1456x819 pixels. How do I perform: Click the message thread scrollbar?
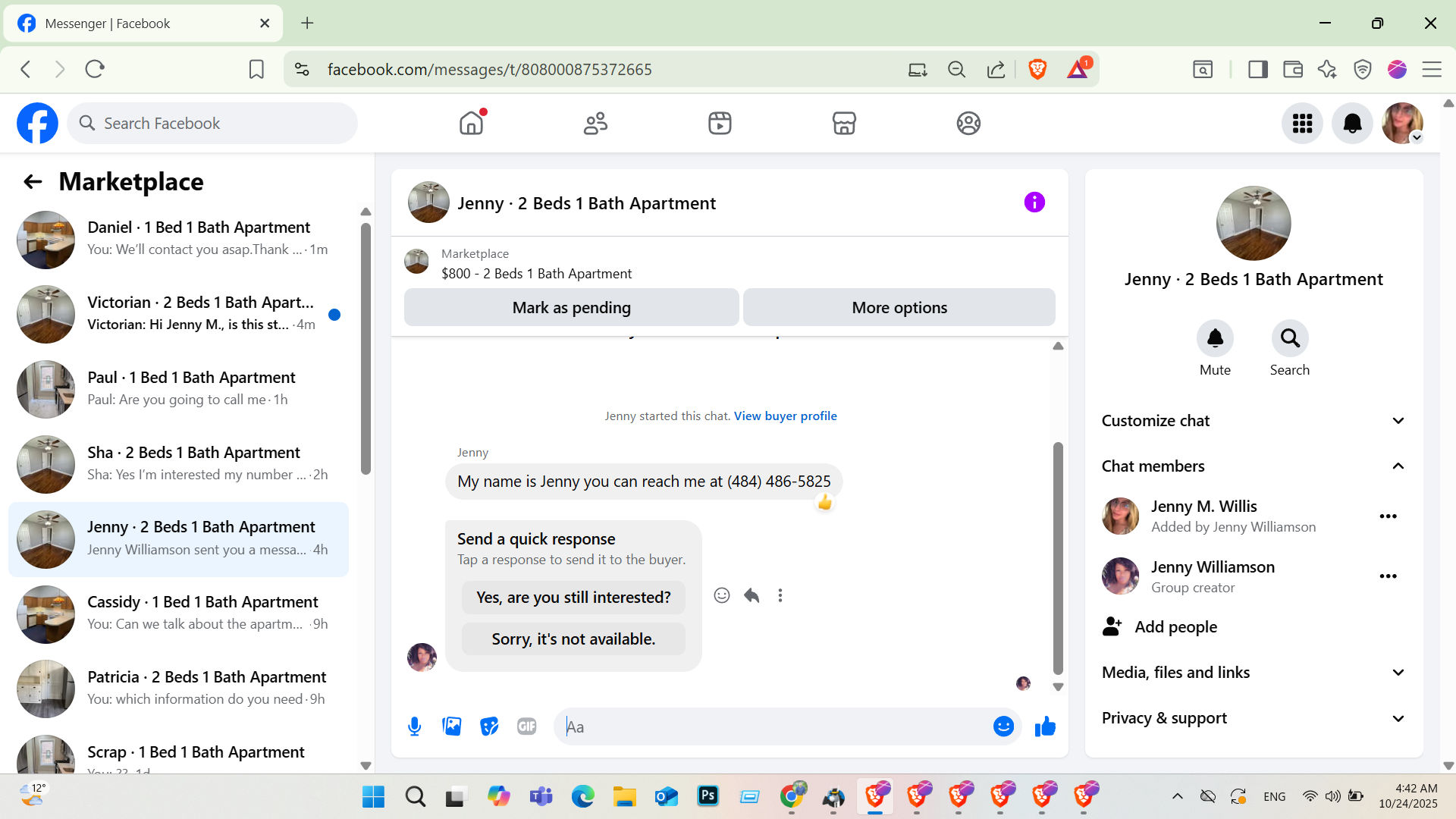(1058, 558)
